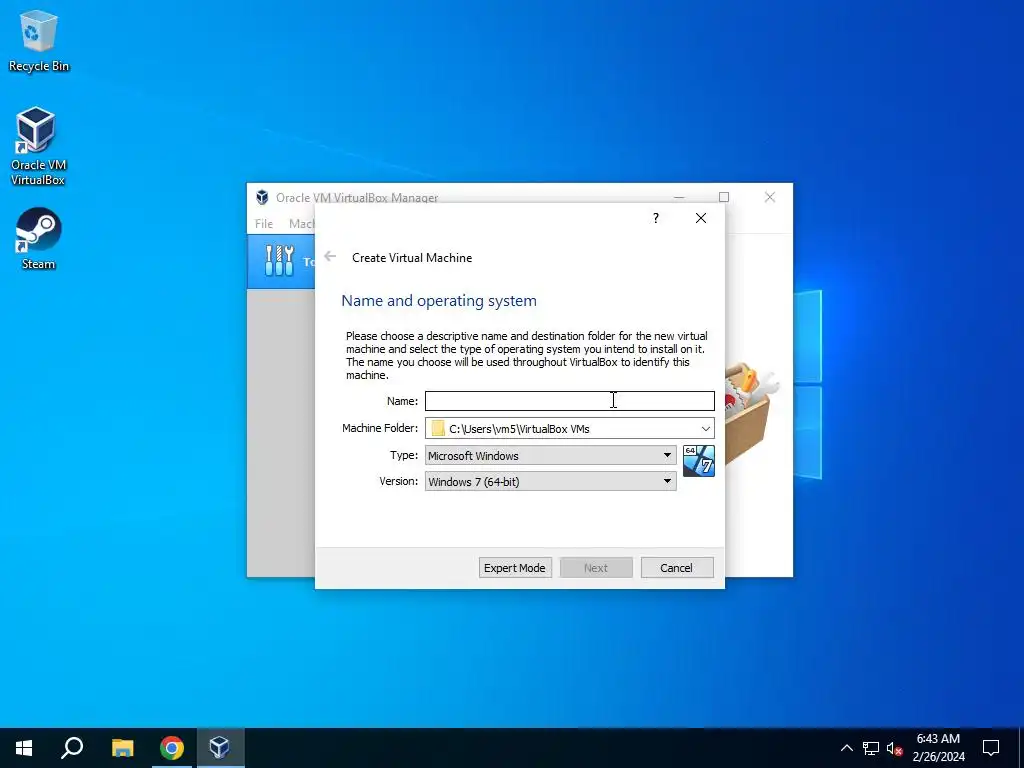The height and width of the screenshot is (768, 1024).
Task: Click the back arrow in Create Virtual Machine
Action: coord(330,257)
